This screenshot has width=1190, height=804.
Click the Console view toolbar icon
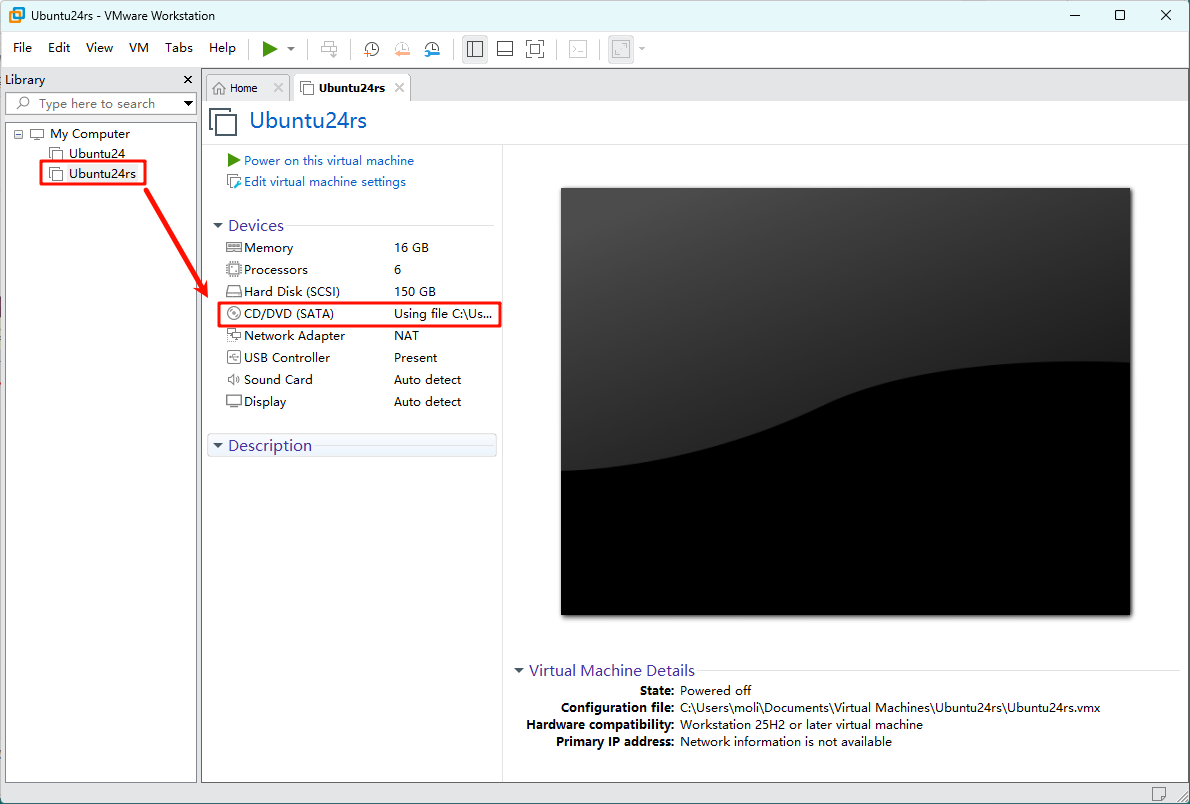pyautogui.click(x=578, y=49)
